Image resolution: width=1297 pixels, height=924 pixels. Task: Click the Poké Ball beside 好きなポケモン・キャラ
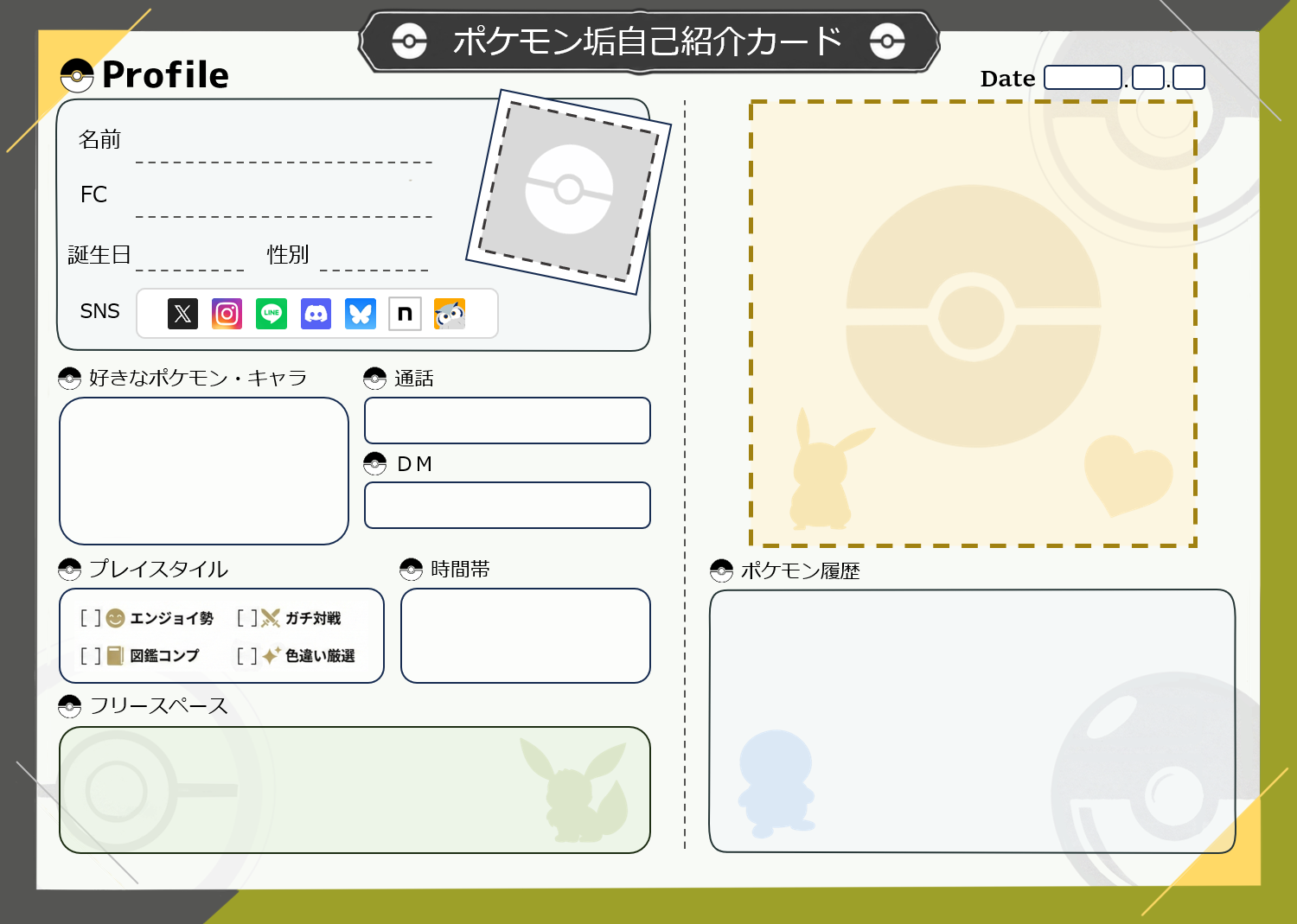(x=69, y=379)
